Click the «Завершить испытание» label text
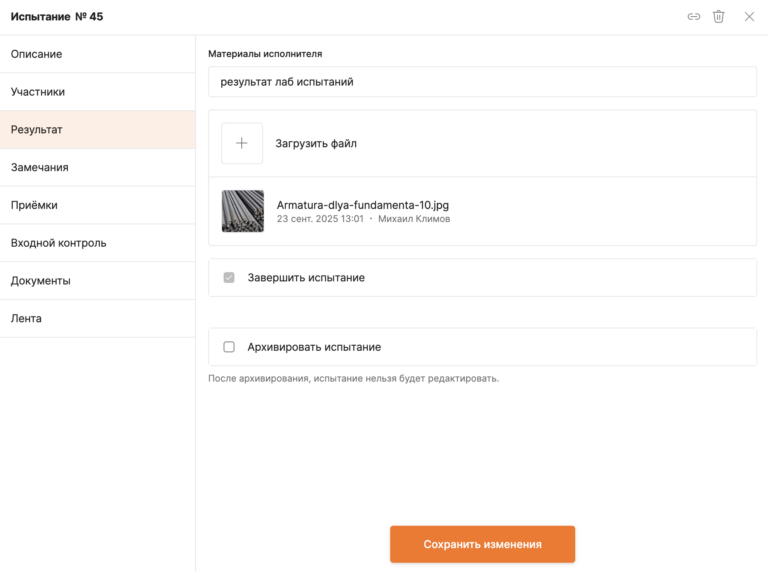 306,278
